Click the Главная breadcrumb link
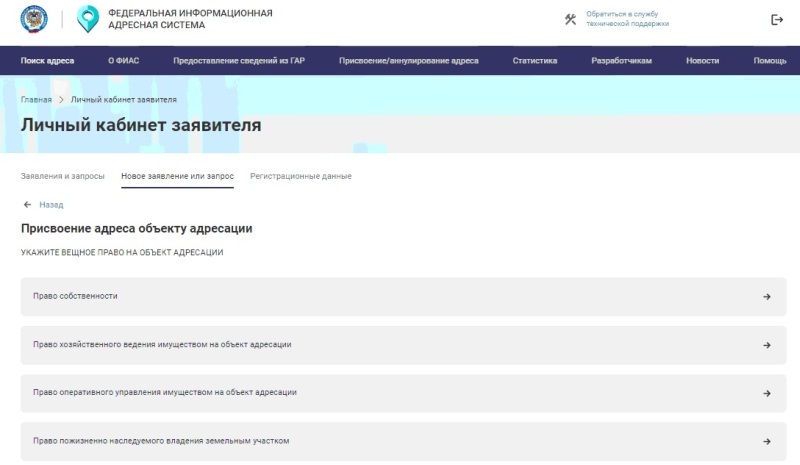This screenshot has width=800, height=465. click(x=36, y=100)
